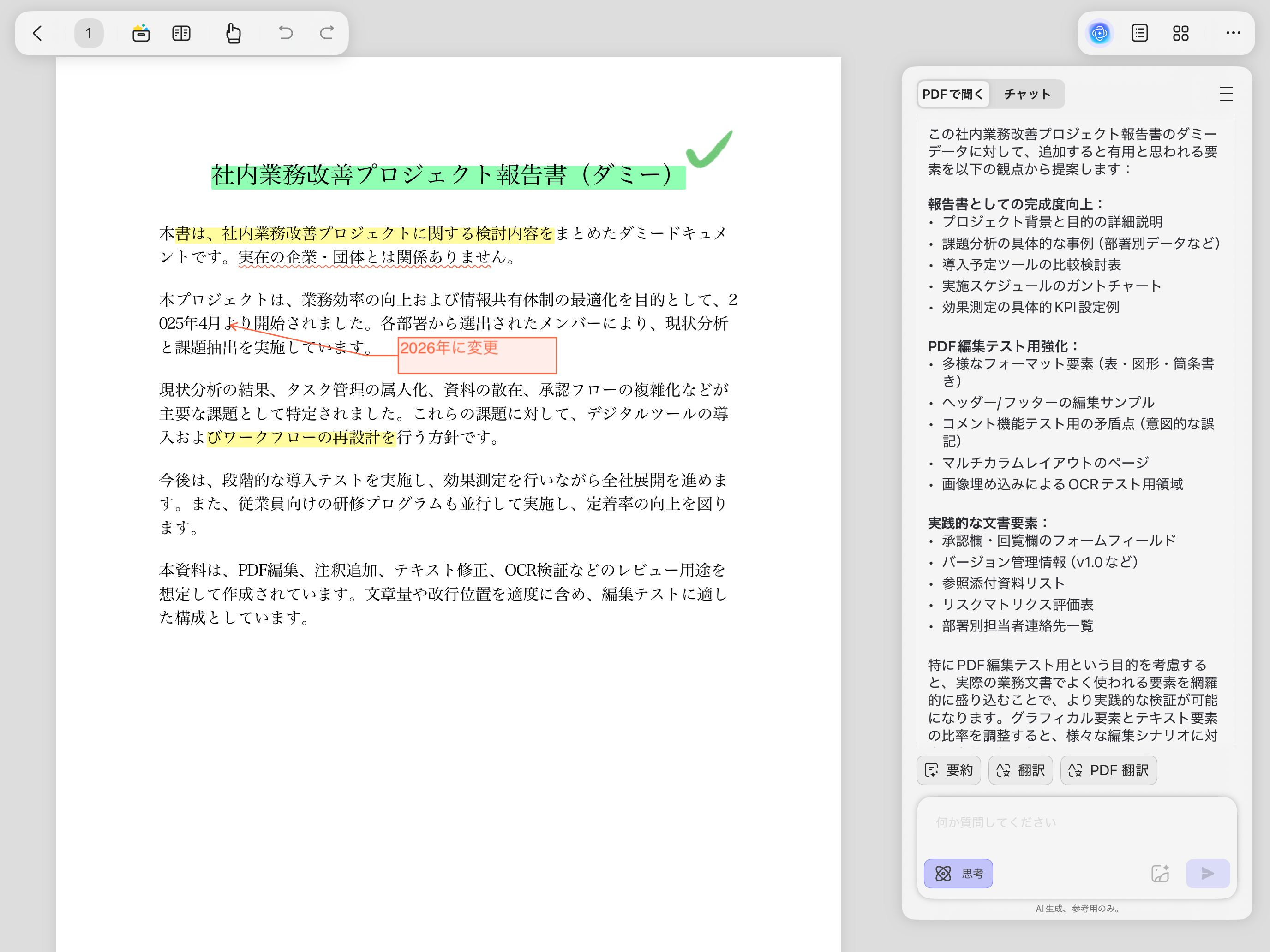Click the back arrow in toolbar
This screenshot has height=952, width=1270.
(38, 33)
